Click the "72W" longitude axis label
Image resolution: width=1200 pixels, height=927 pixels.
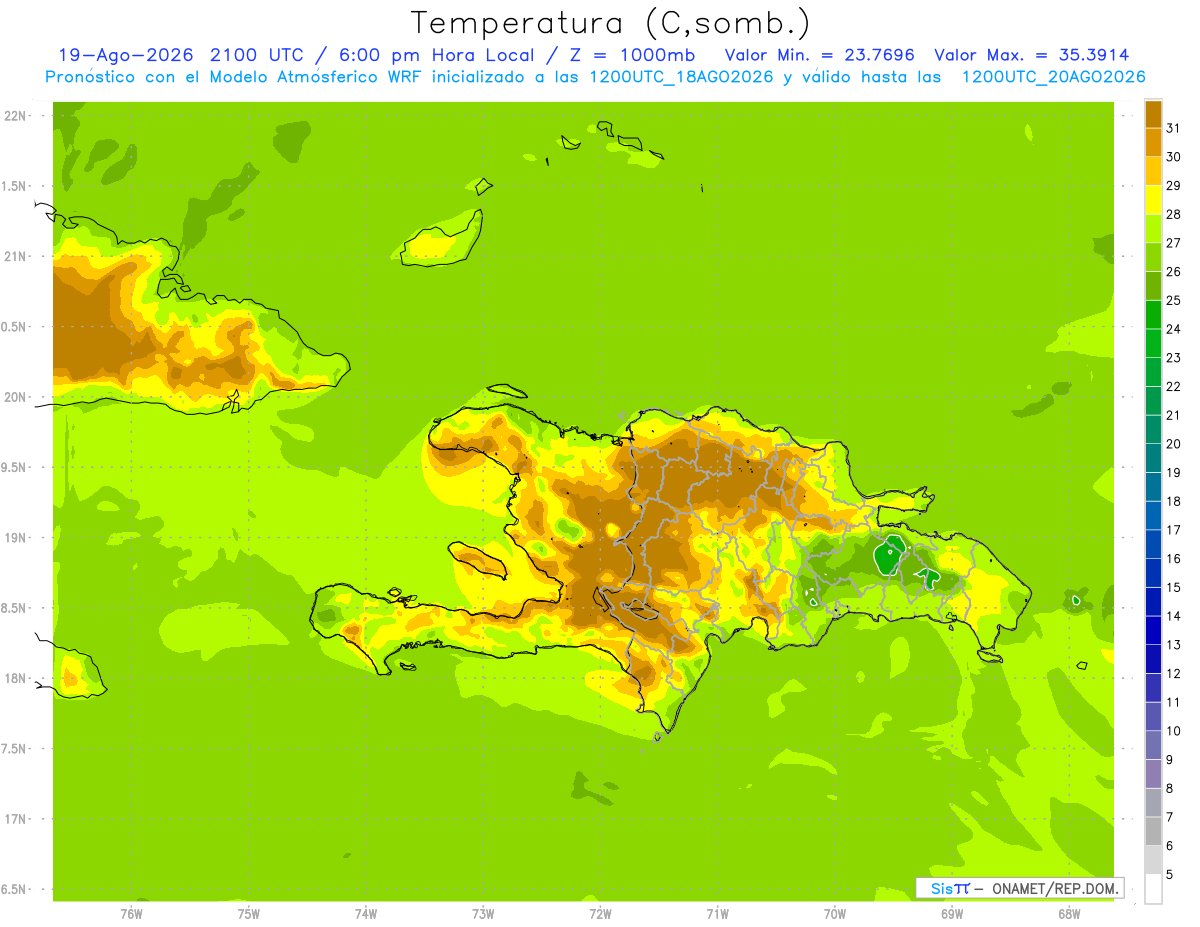point(600,914)
